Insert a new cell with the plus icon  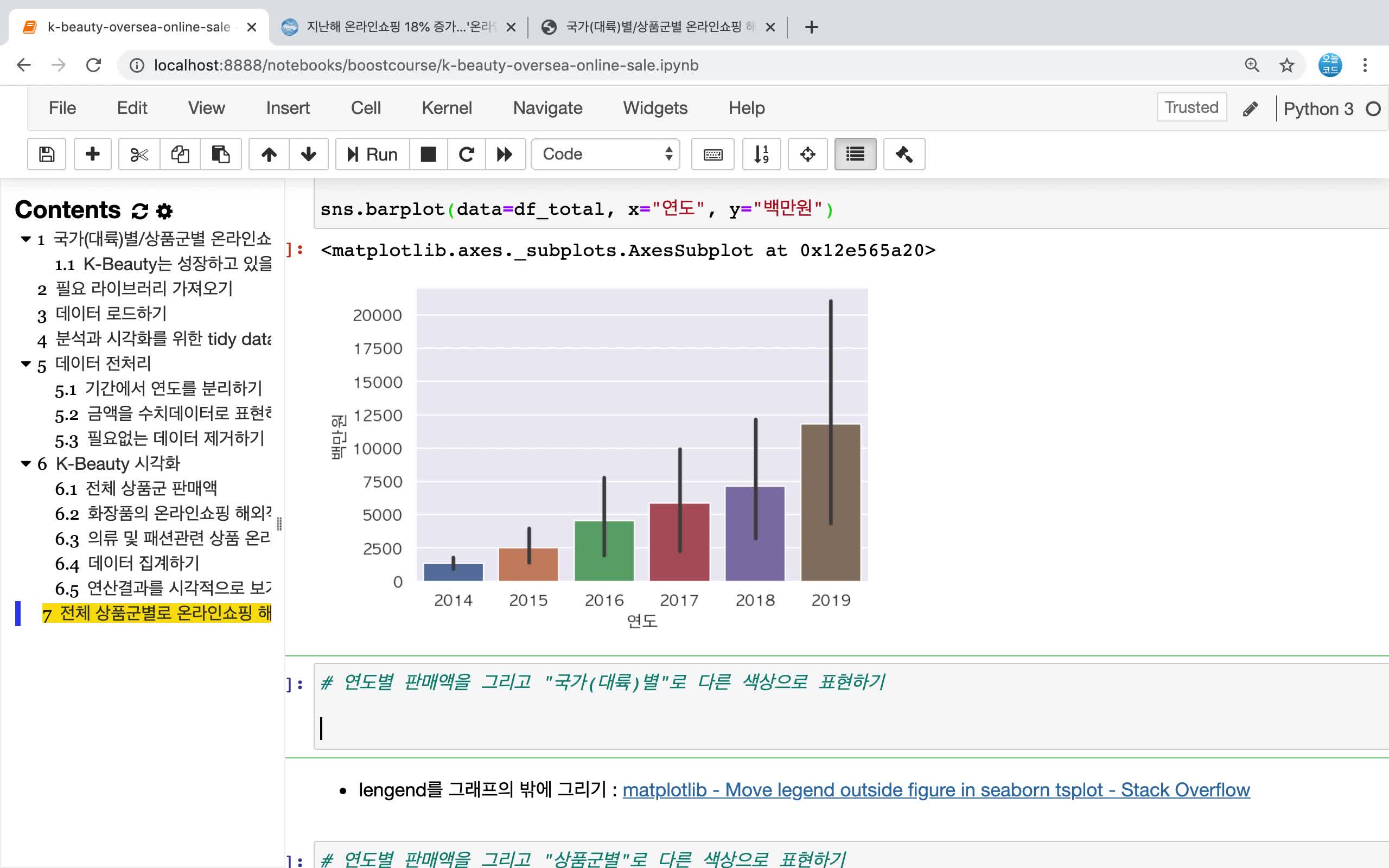tap(92, 154)
